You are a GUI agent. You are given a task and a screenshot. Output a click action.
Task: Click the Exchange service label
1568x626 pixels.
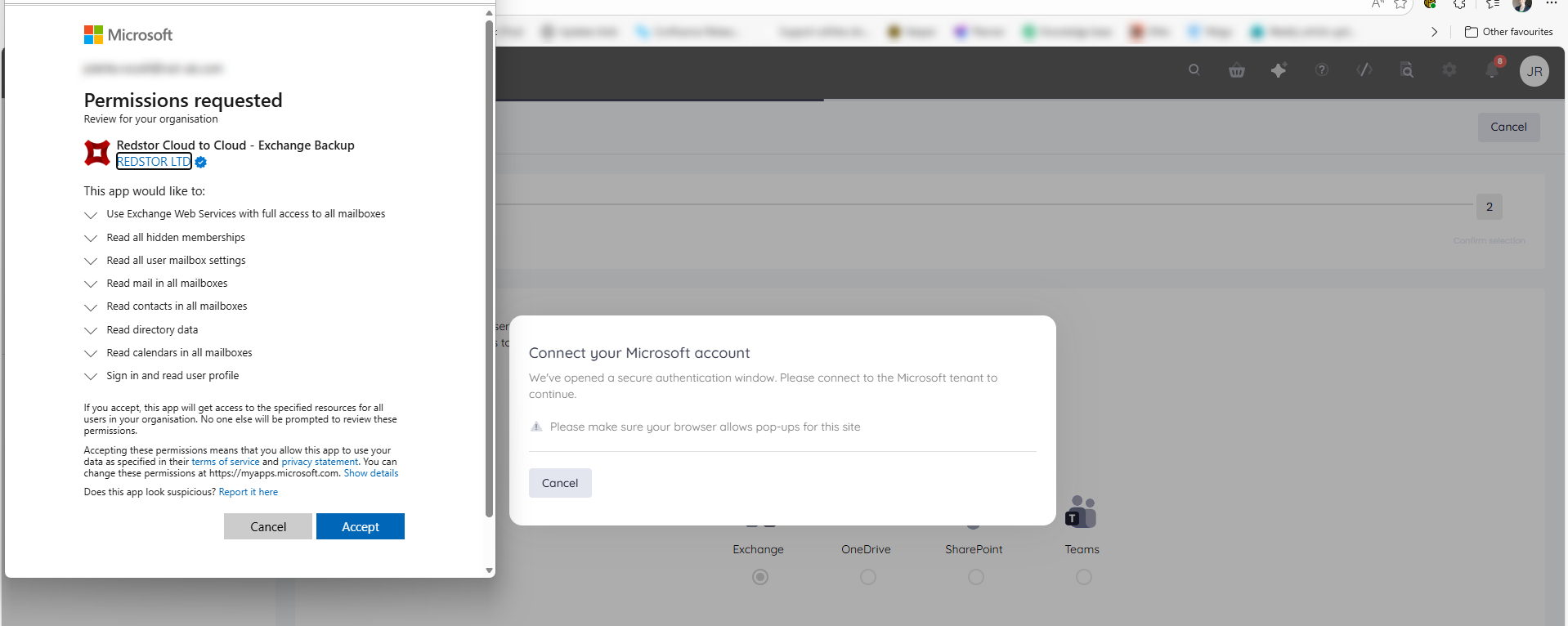(759, 549)
